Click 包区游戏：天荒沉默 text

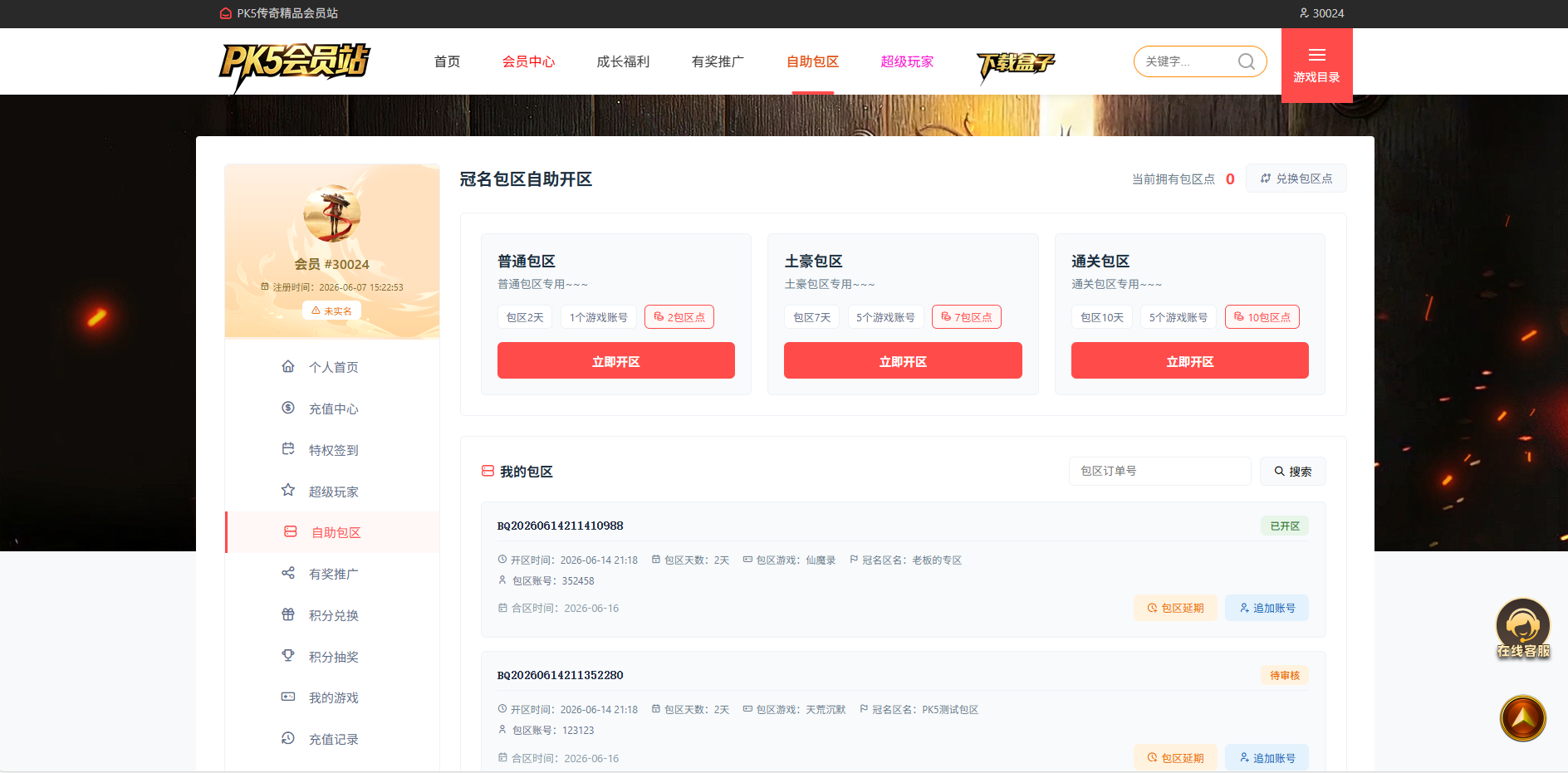[801, 709]
